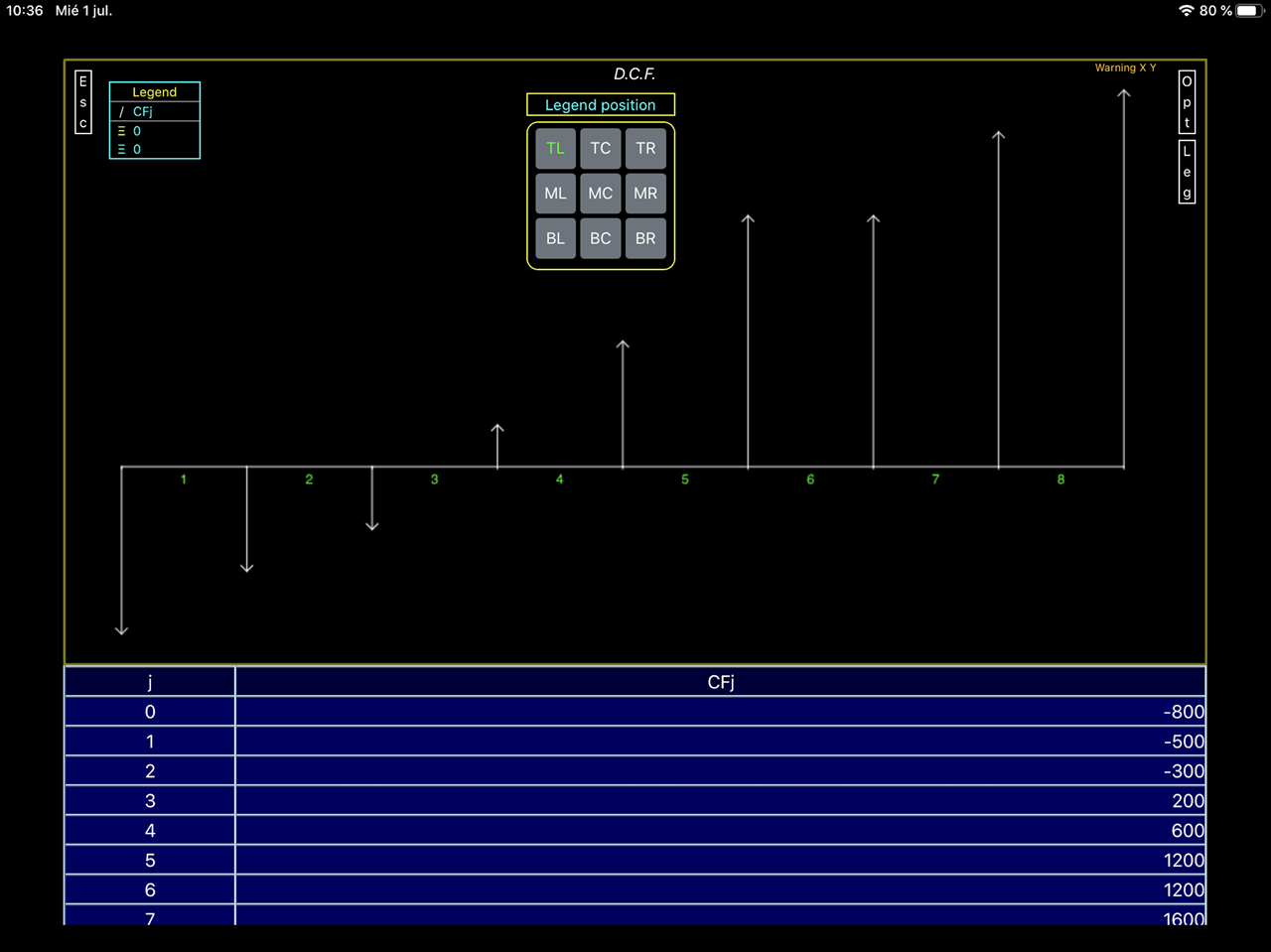The image size is (1271, 952).
Task: Select the j index cell 1
Action: tap(150, 742)
